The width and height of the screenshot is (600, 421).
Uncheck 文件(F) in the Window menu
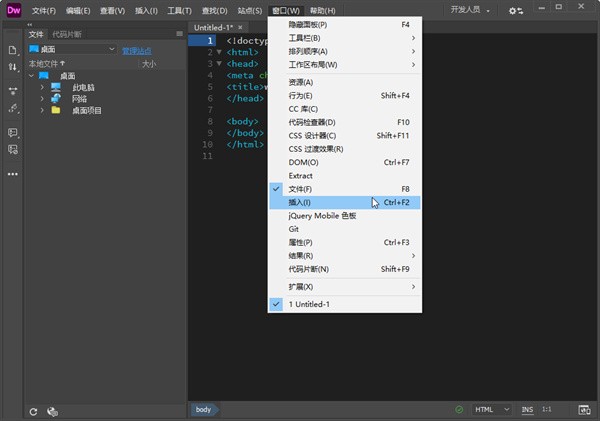(x=300, y=189)
